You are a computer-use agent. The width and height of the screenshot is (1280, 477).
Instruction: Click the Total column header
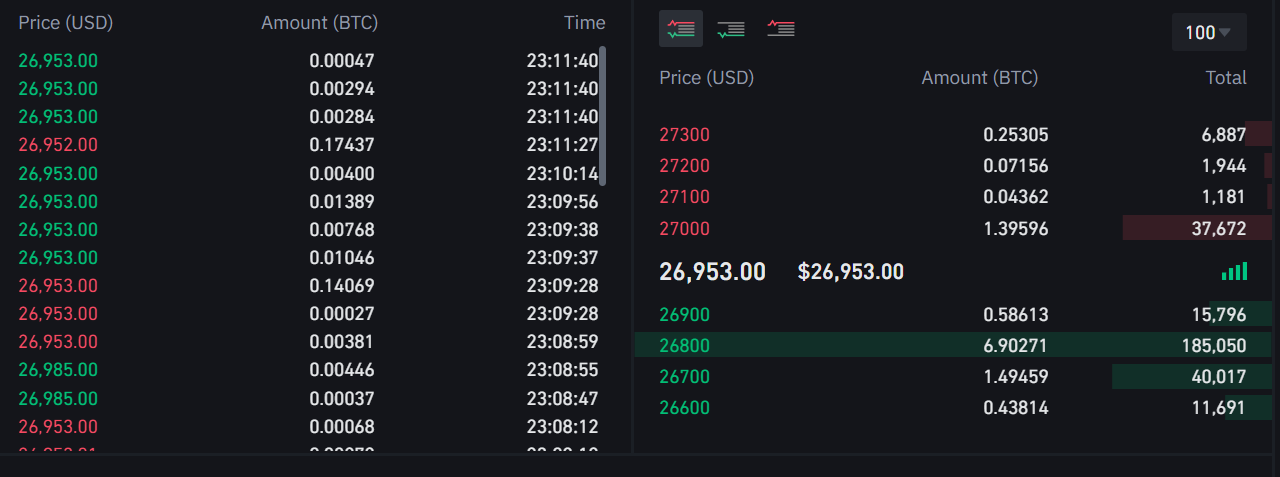(x=1225, y=78)
